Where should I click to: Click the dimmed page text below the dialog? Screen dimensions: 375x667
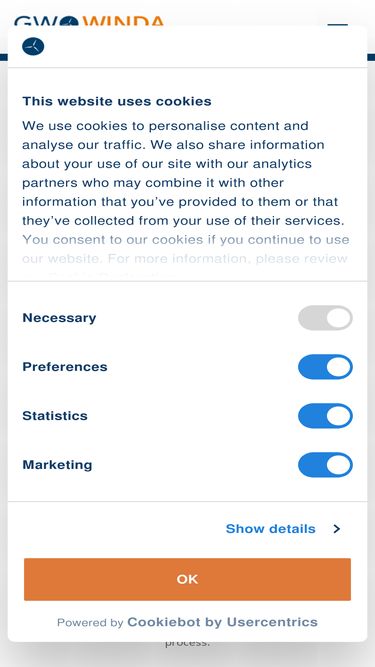pos(188,643)
